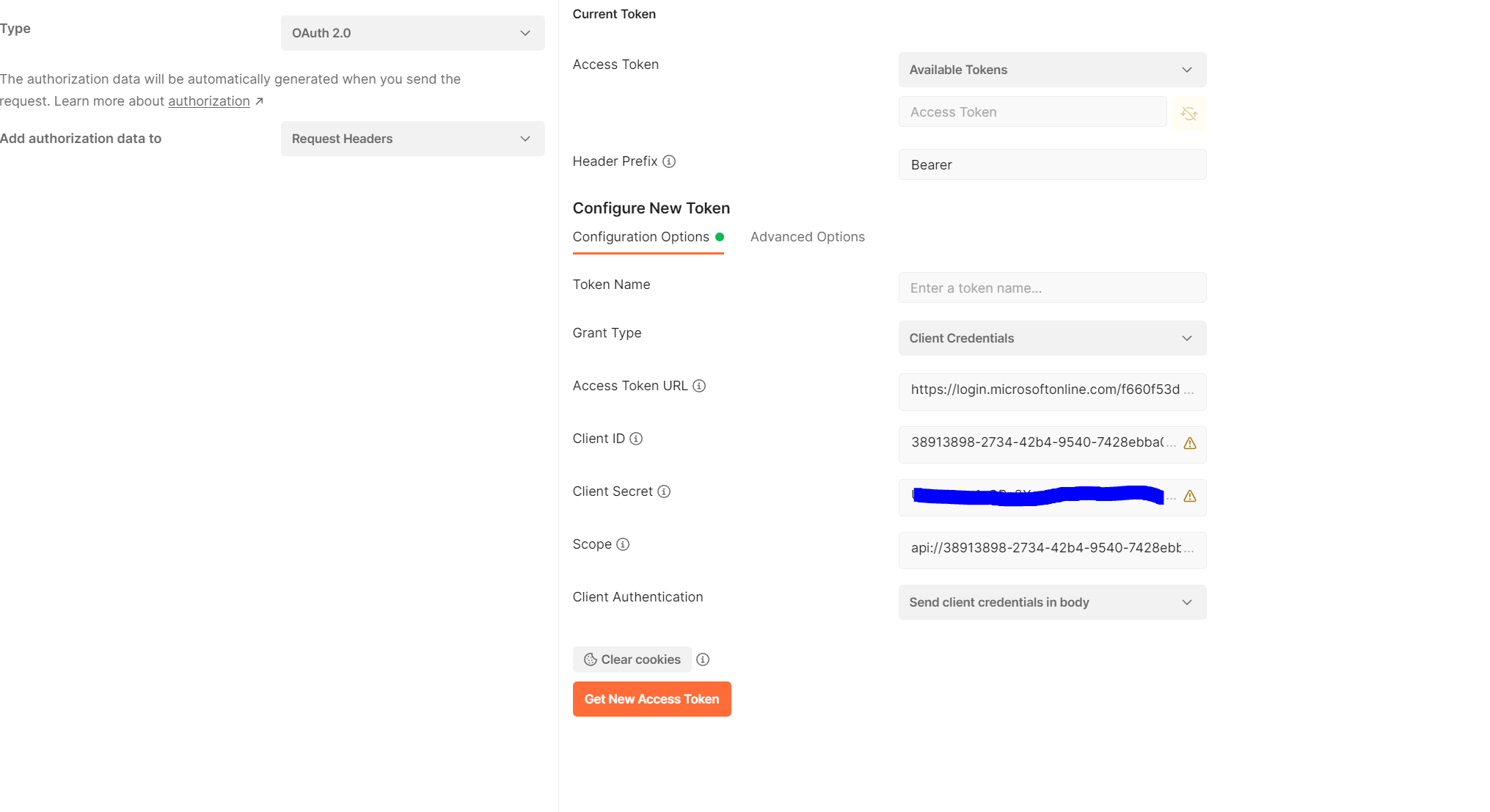Image resolution: width=1490 pixels, height=812 pixels.
Task: Click the Clear cookies button
Action: coord(631,659)
